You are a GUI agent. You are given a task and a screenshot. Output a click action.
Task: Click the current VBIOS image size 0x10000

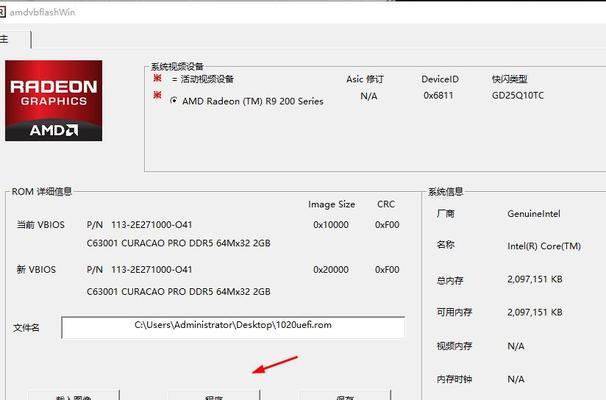[331, 225]
